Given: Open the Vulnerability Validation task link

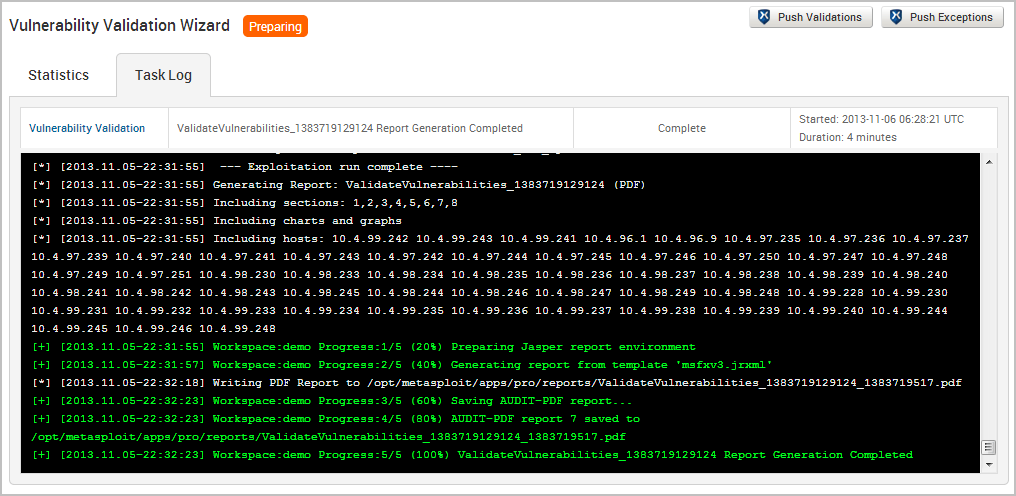Looking at the screenshot, I should click(87, 128).
